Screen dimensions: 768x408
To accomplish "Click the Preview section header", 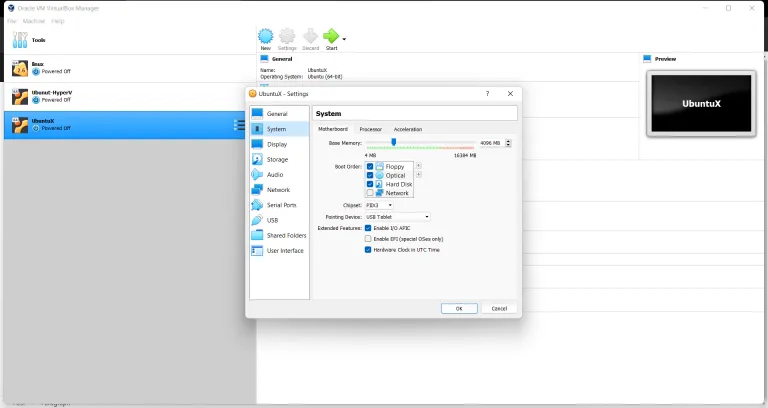I will click(x=665, y=59).
